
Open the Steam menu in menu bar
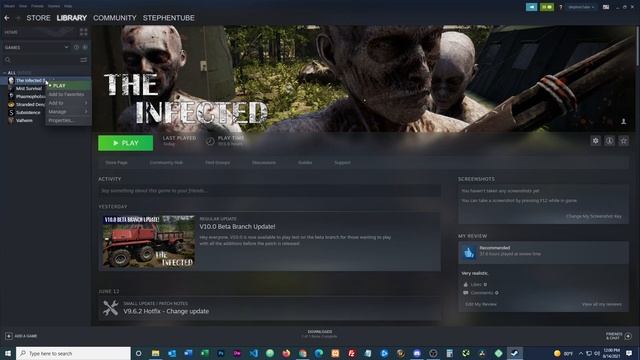click(9, 6)
